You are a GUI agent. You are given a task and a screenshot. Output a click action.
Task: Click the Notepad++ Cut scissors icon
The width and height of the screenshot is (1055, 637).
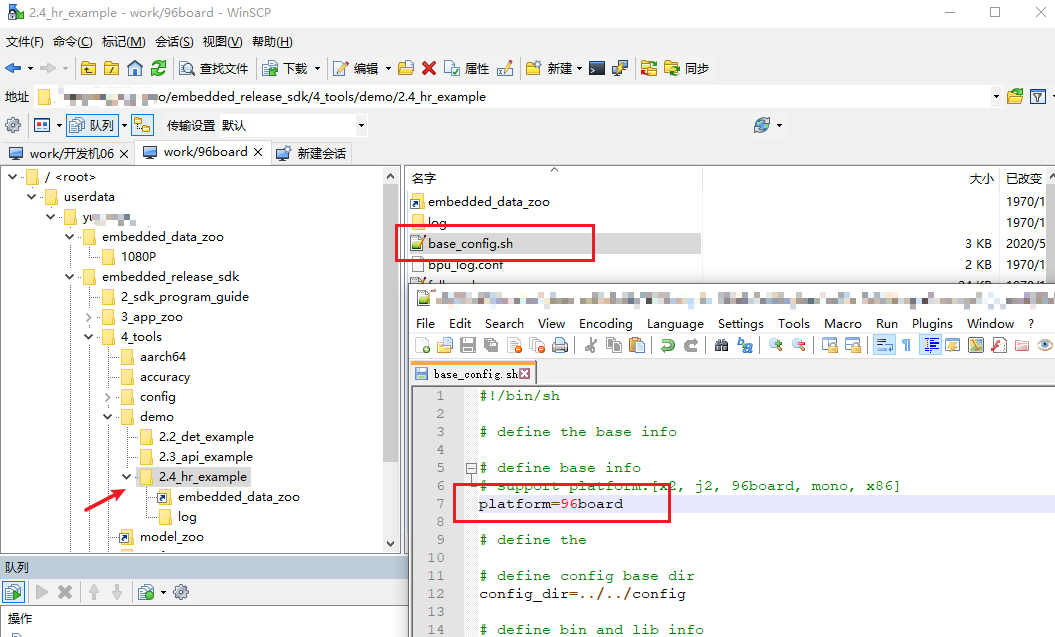point(591,345)
